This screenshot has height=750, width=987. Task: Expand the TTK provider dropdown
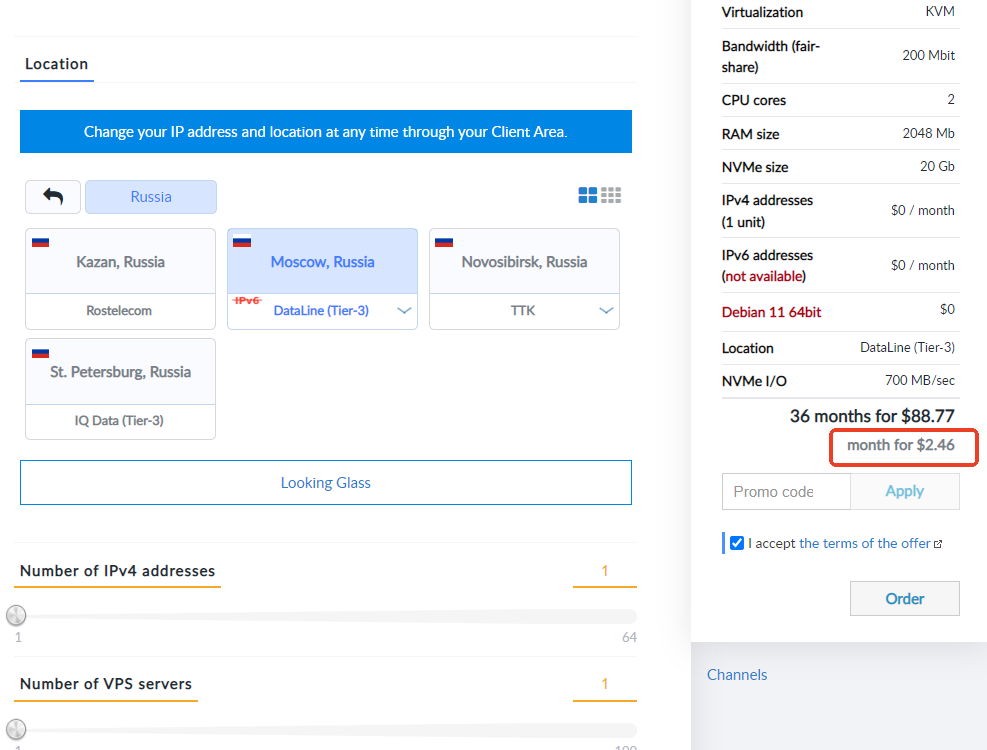tap(606, 311)
